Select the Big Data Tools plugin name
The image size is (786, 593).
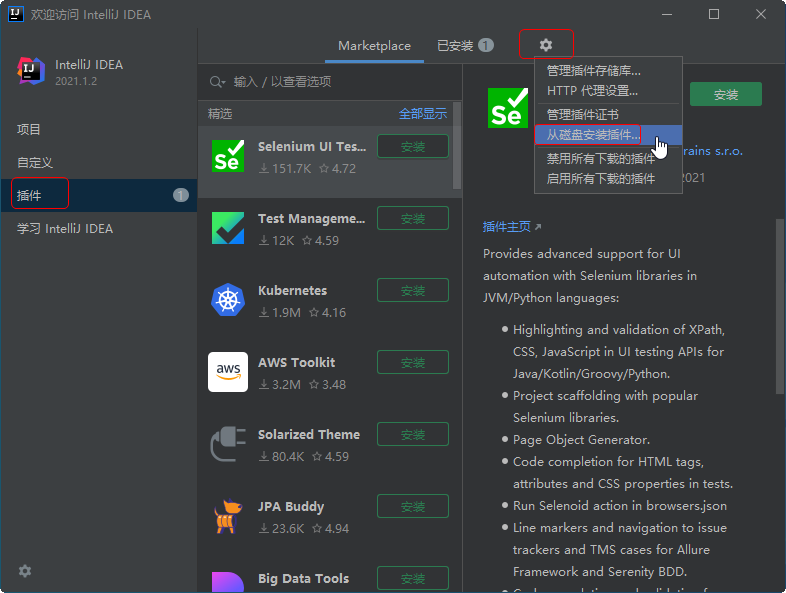pos(303,578)
